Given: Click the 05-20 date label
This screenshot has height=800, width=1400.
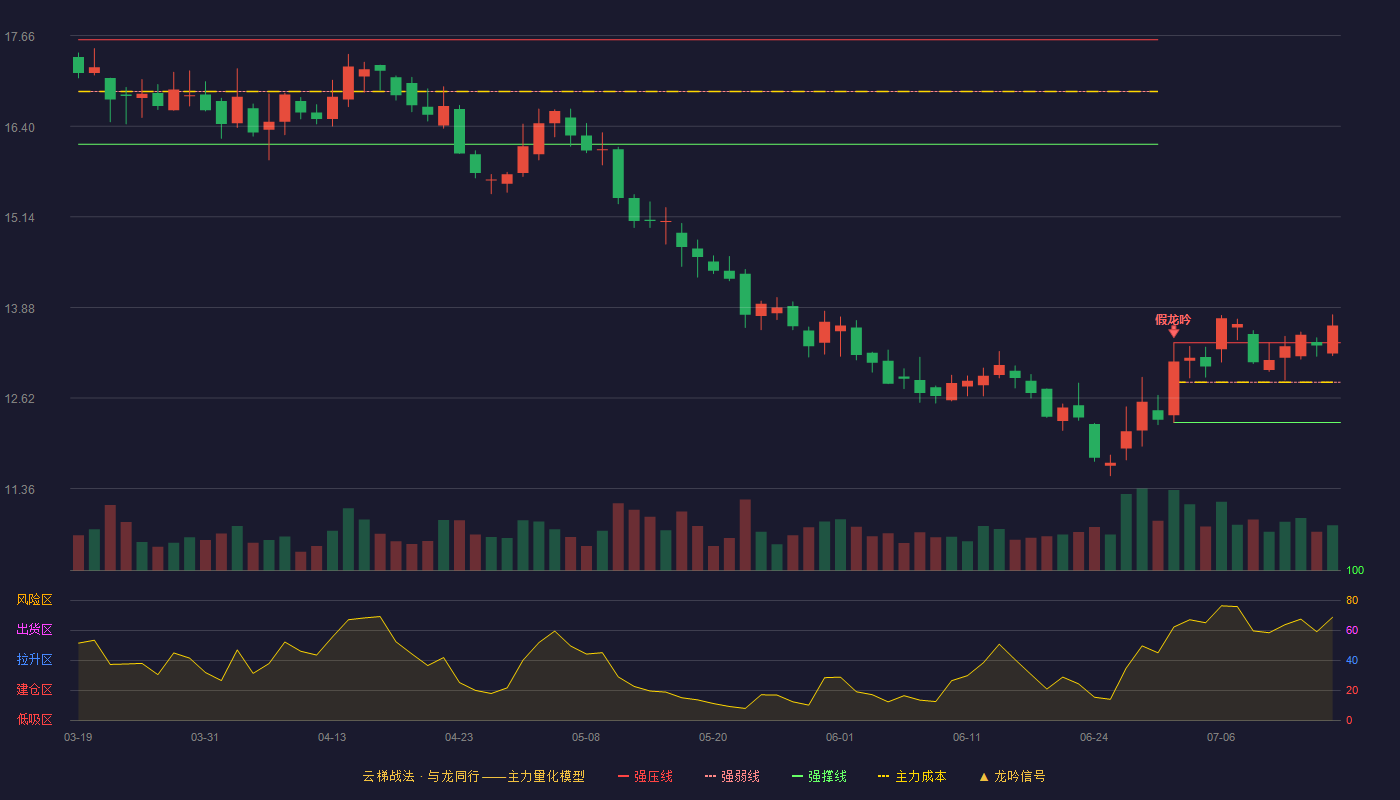Looking at the screenshot, I should click(713, 737).
